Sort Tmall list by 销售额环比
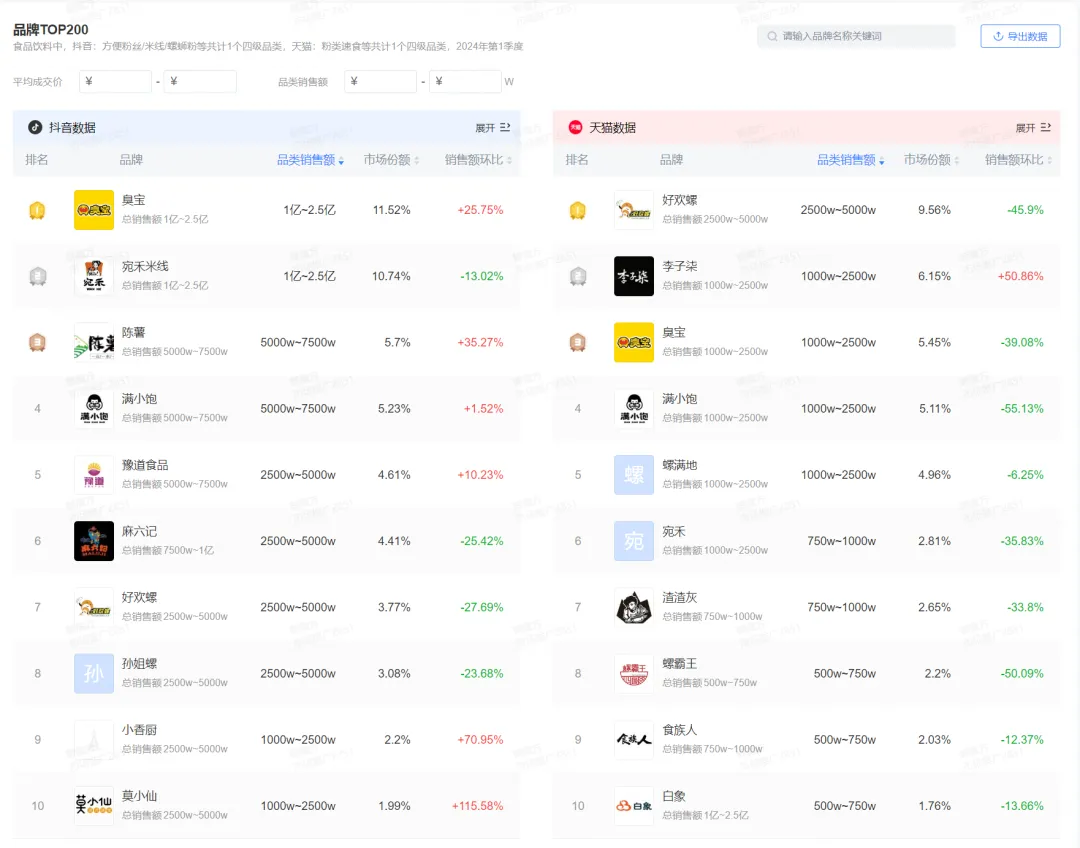The height and width of the screenshot is (848, 1080). pos(1018,160)
